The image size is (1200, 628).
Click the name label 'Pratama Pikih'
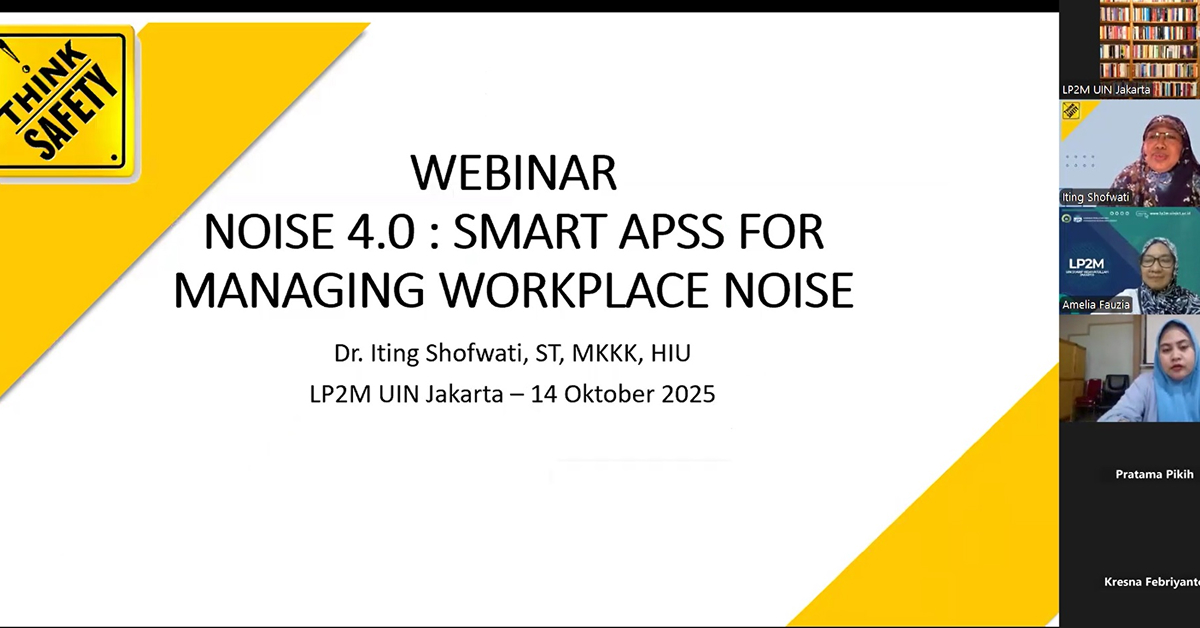(1153, 474)
